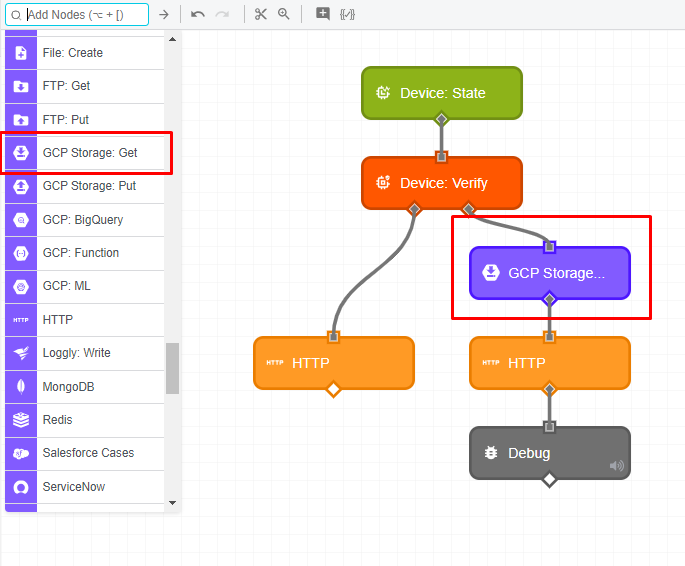Click the Redis stack icon

[x=21, y=420]
